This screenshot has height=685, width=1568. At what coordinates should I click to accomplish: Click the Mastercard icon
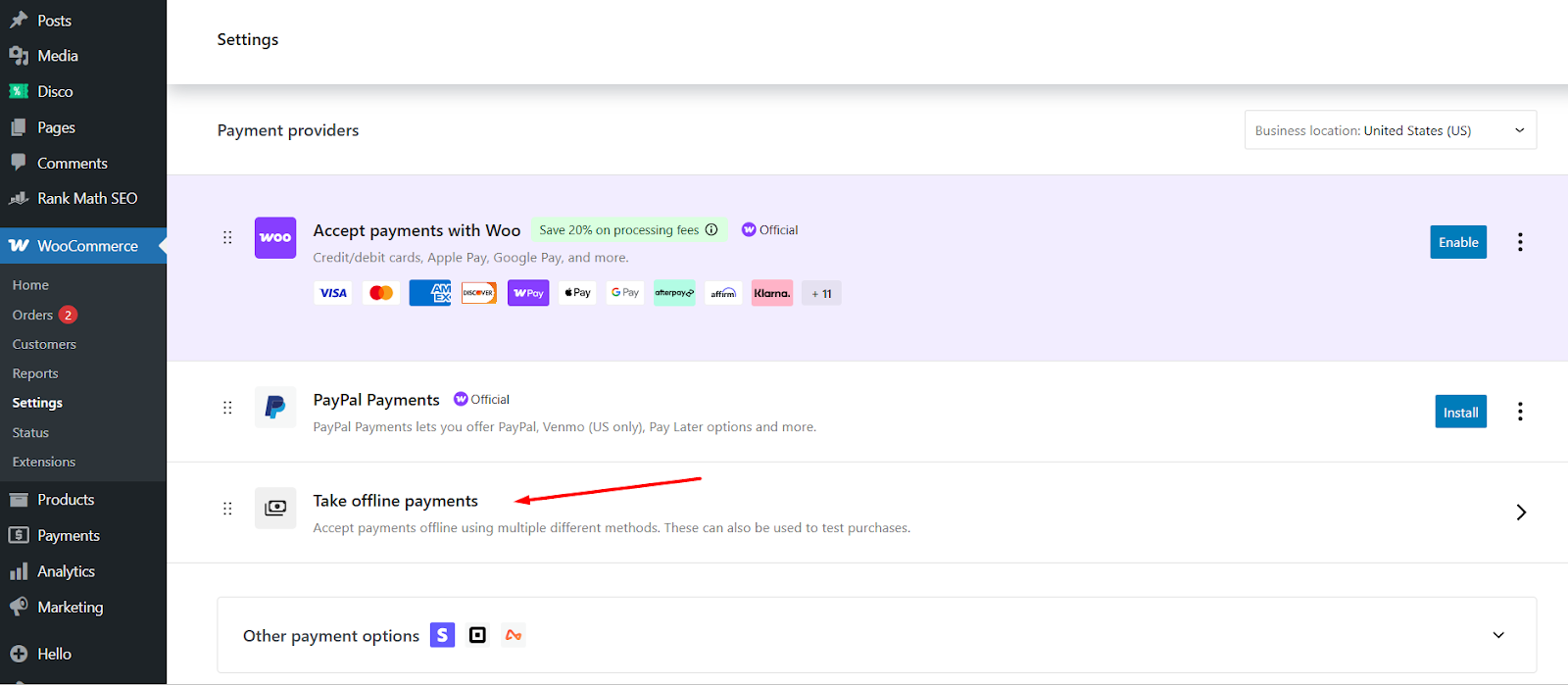(381, 293)
